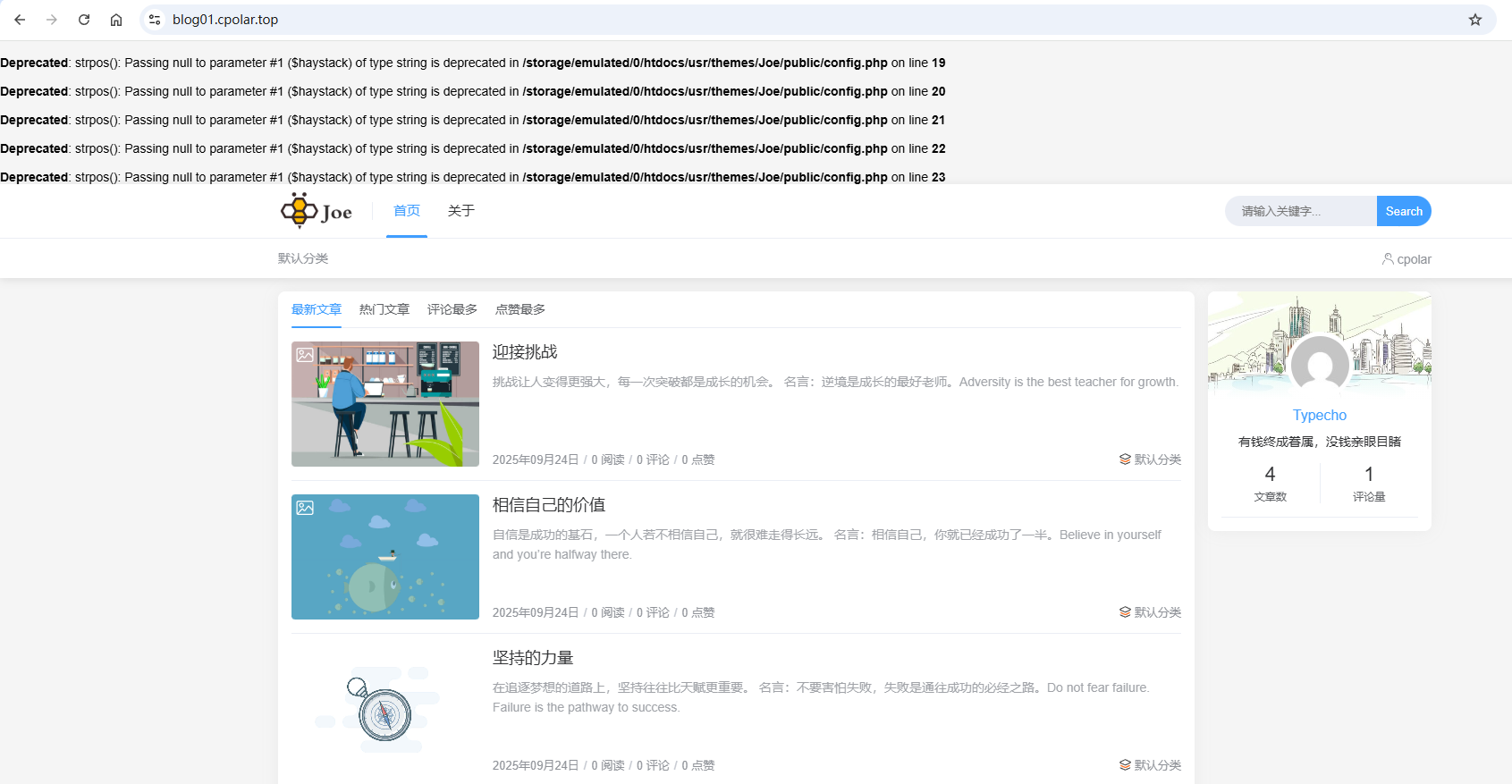The height and width of the screenshot is (784, 1512).
Task: Open the cpolar user link
Action: [1406, 259]
